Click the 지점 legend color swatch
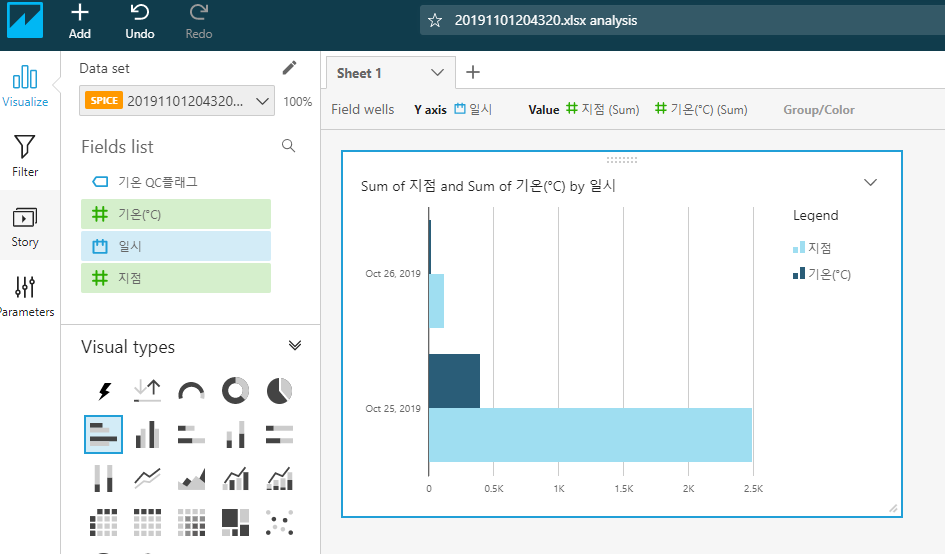 [799, 247]
